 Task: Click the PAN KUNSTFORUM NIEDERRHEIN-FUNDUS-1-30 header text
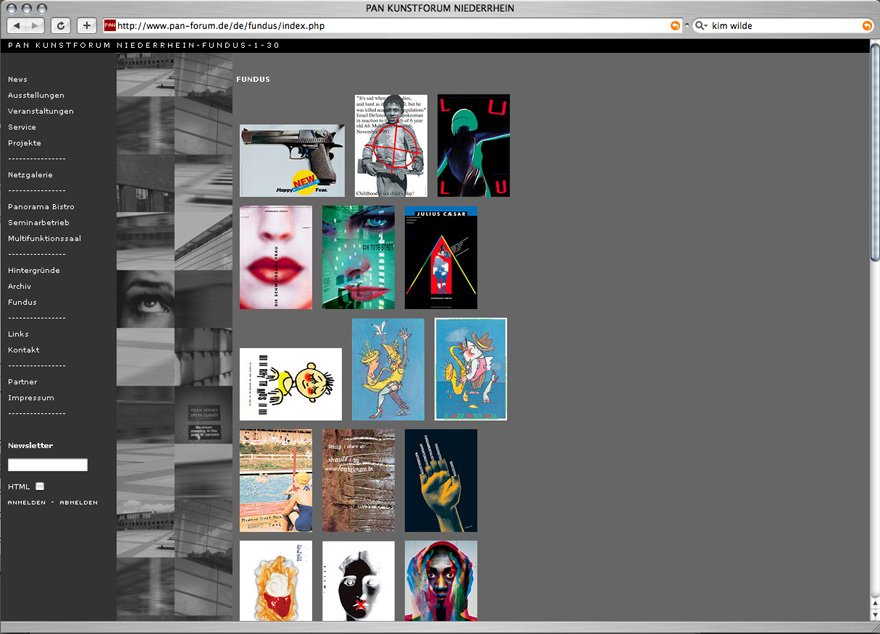tap(144, 45)
